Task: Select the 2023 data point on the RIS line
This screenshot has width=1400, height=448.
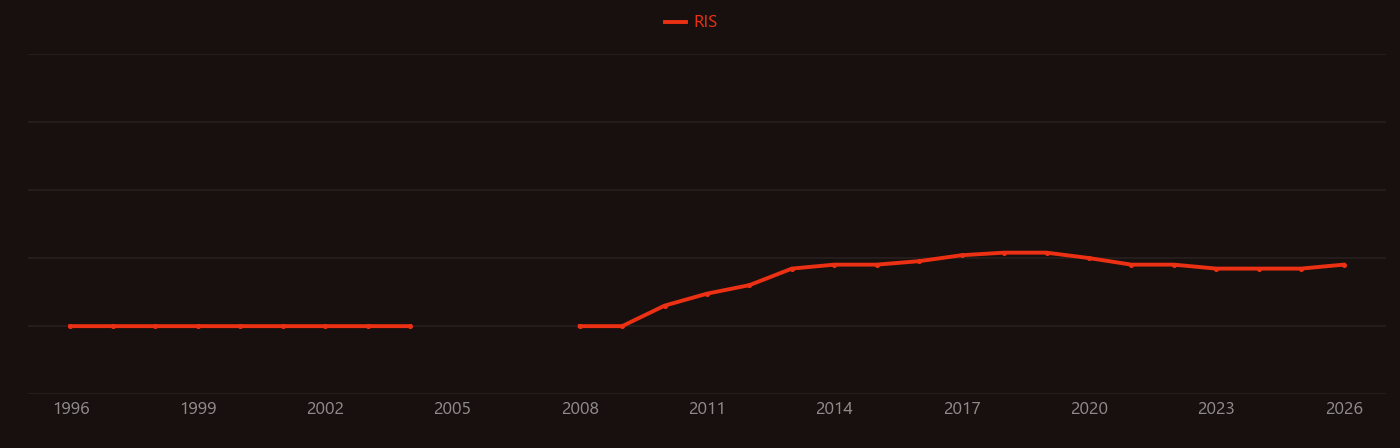Action: pos(1216,269)
